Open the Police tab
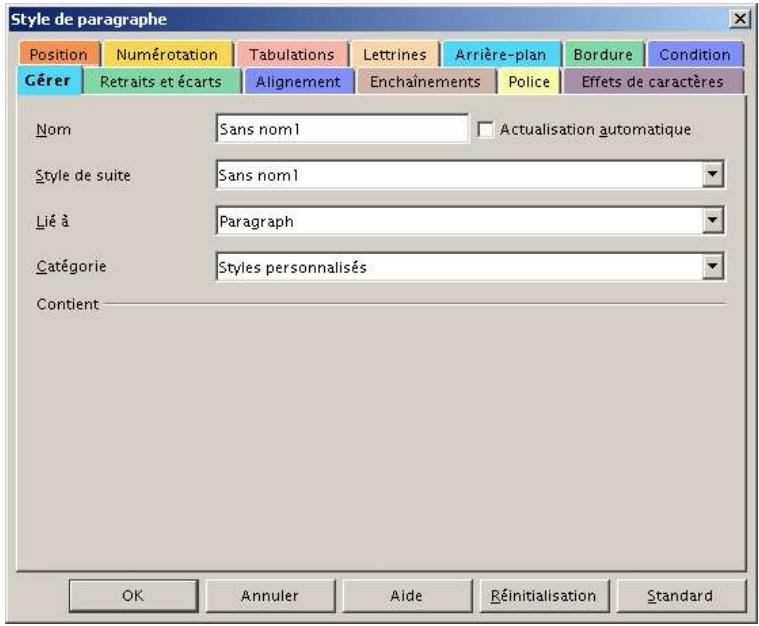Screen dimensions: 759x626 pos(529,81)
